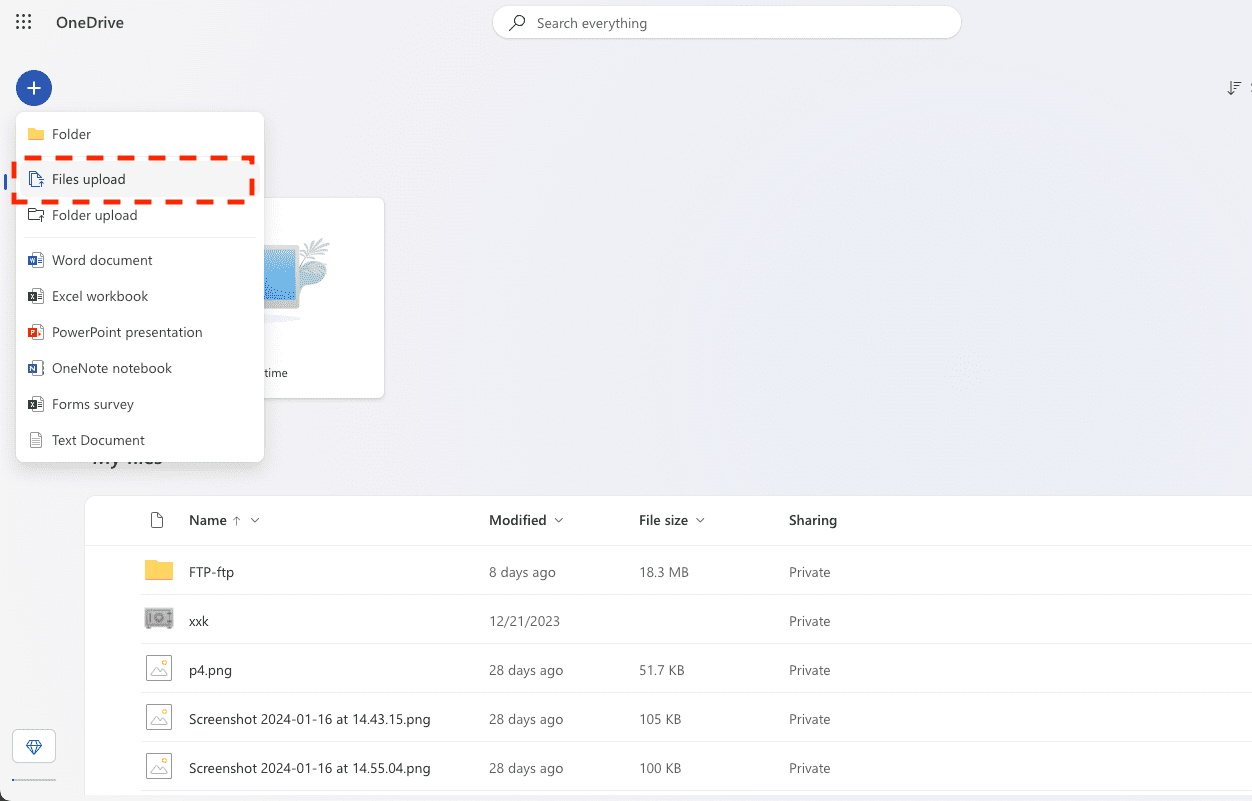Image resolution: width=1252 pixels, height=801 pixels.
Task: Open the app launcher grid icon
Action: [24, 22]
